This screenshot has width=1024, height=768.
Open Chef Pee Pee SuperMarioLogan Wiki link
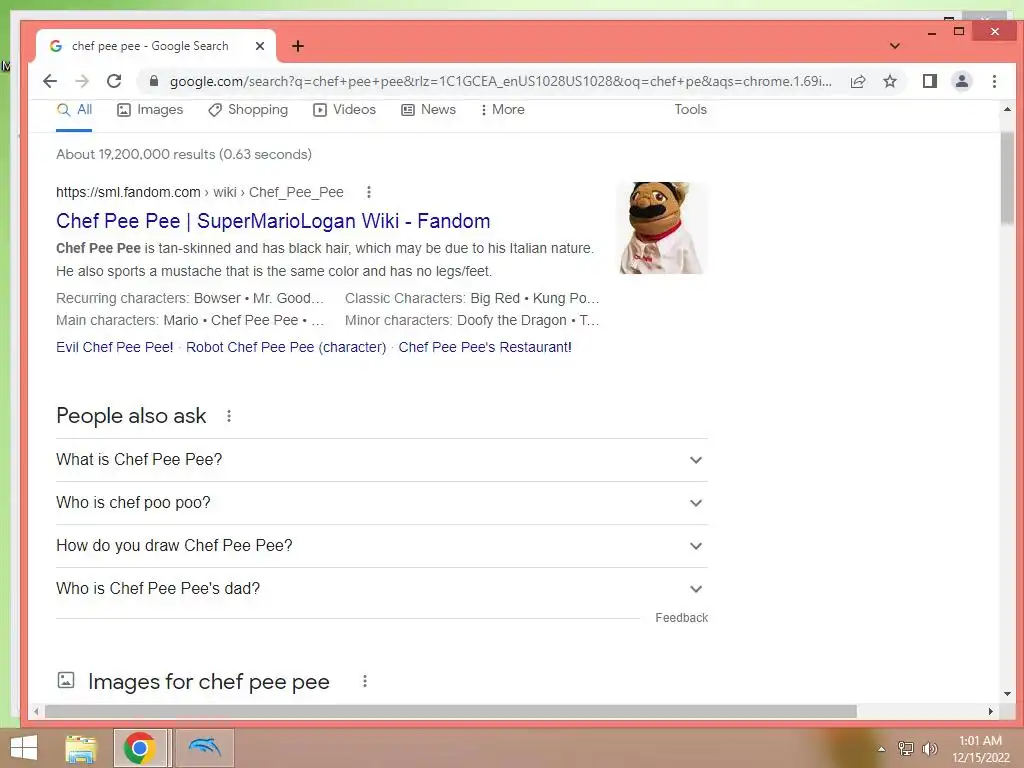(x=273, y=221)
